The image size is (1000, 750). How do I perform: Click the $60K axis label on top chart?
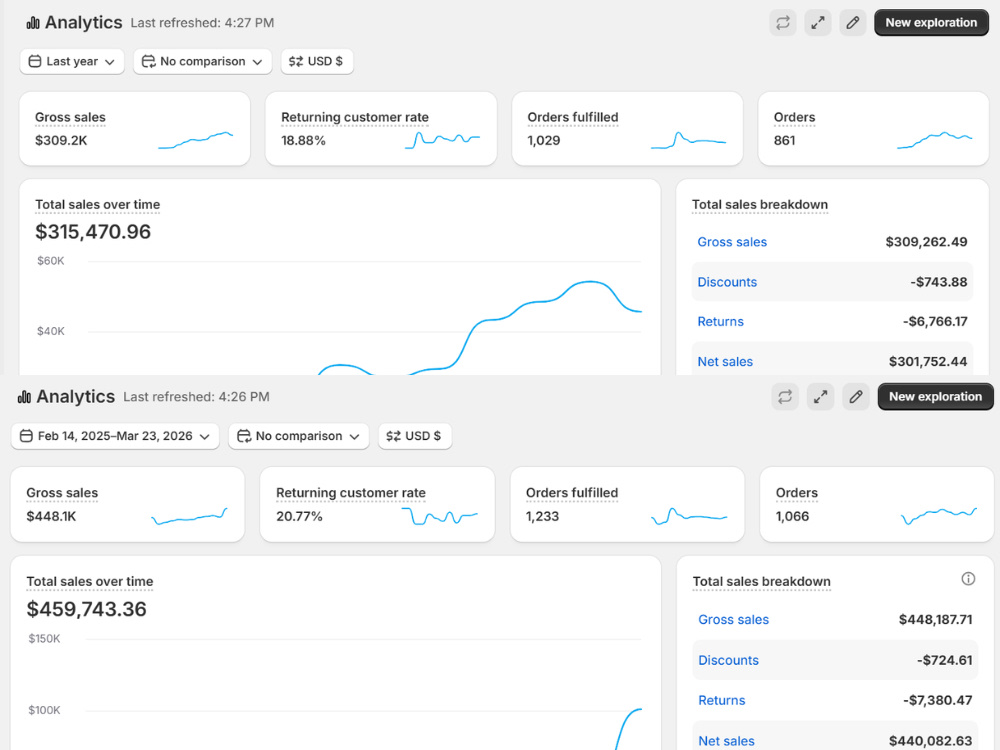(50, 261)
